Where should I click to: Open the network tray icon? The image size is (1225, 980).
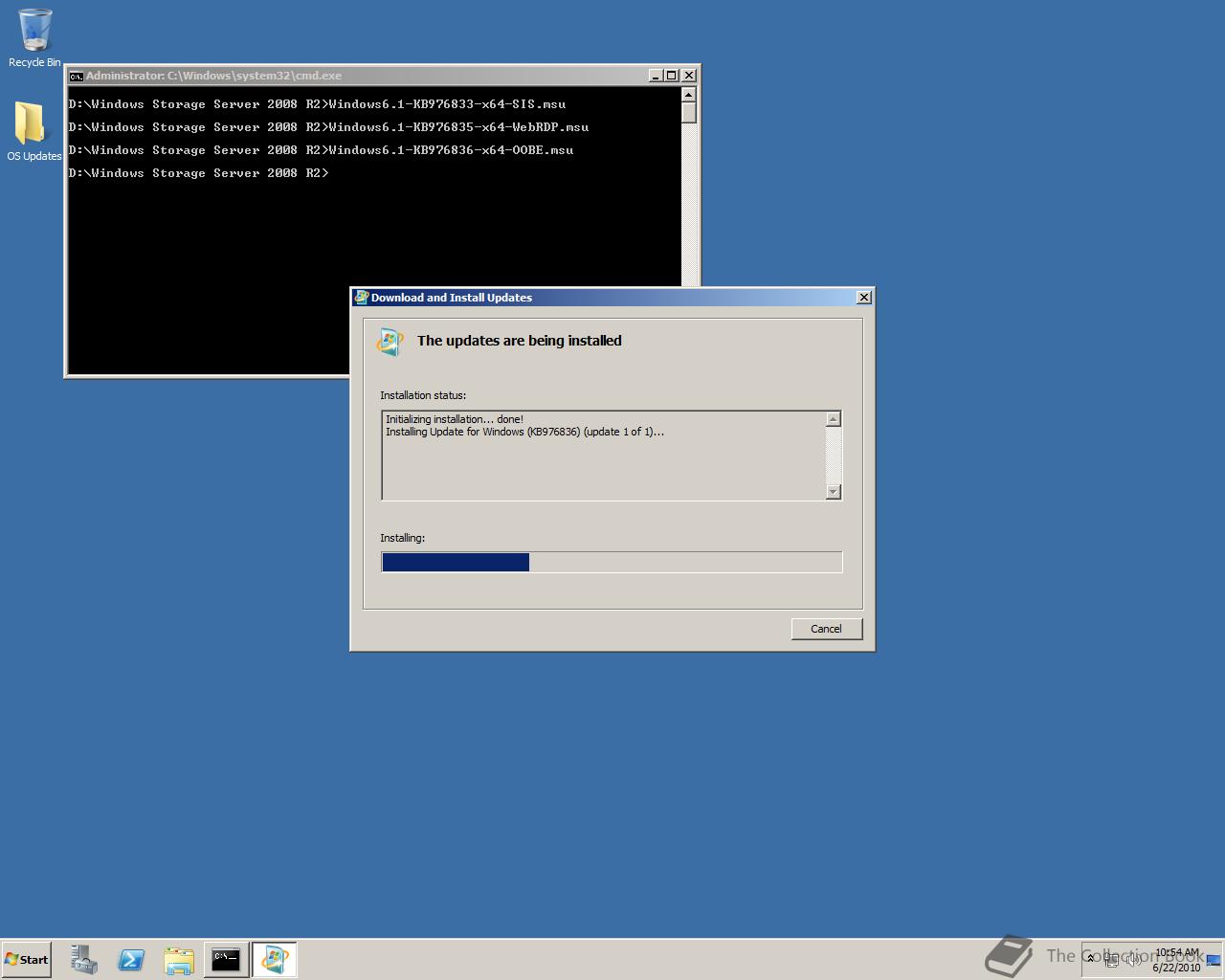[1111, 959]
